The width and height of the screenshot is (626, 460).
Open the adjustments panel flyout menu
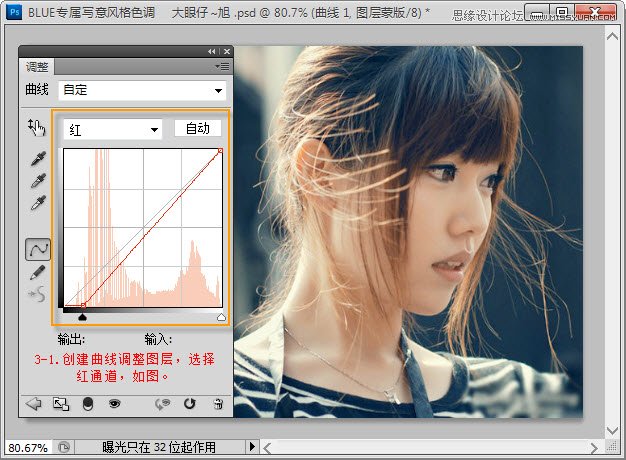point(222,67)
